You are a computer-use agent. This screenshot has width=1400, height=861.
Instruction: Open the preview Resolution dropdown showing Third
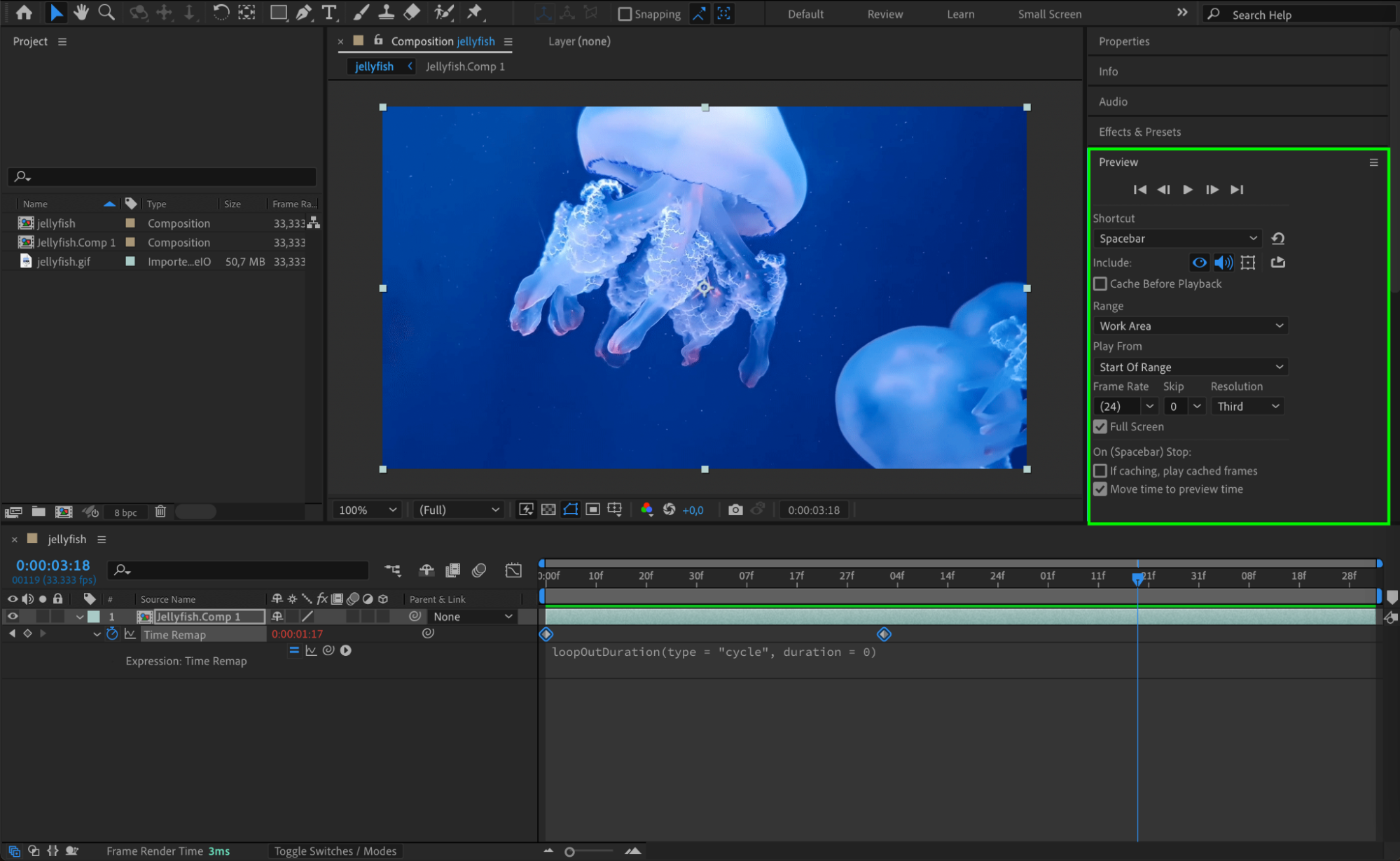coord(1247,406)
